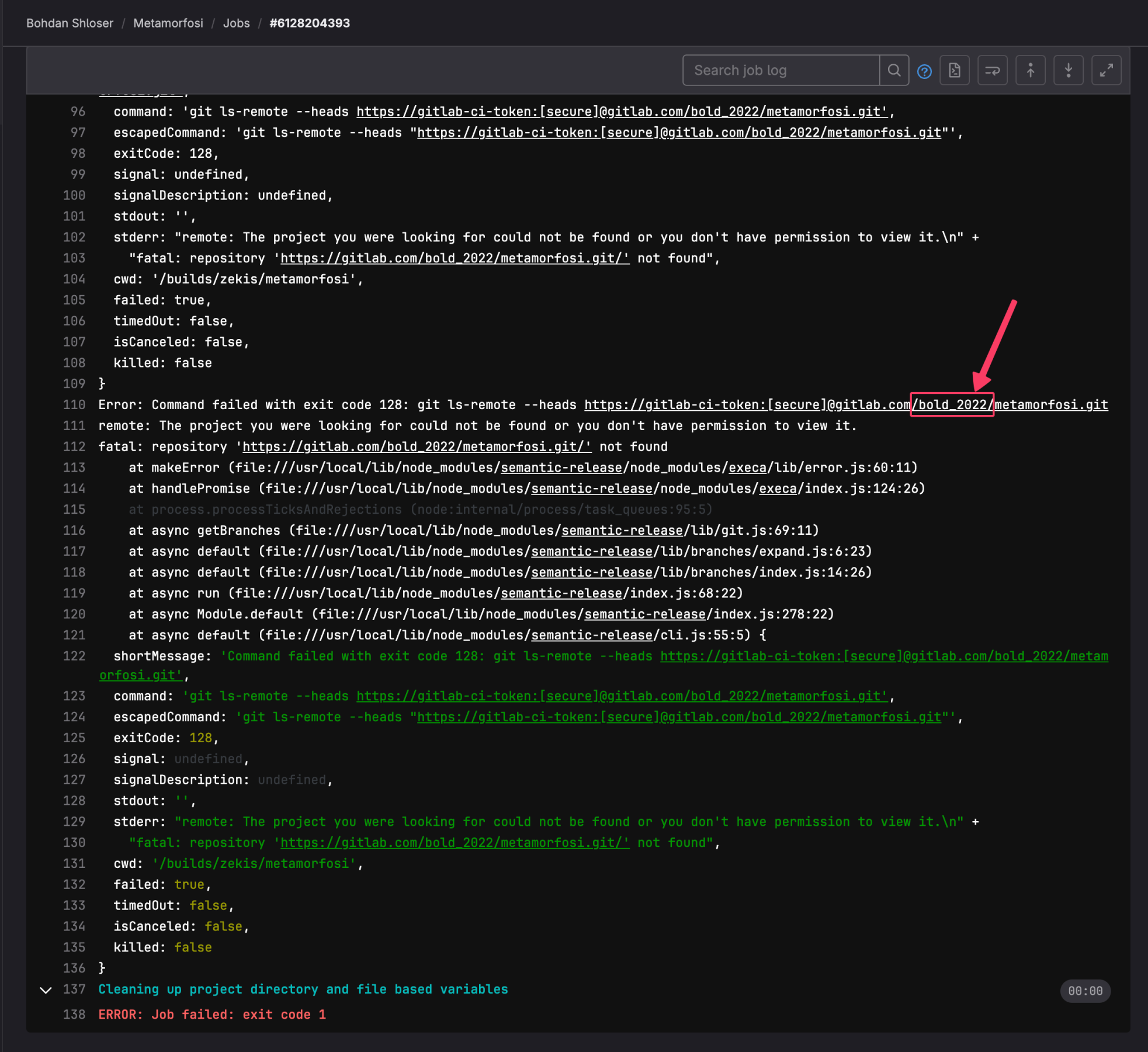The image size is (1148, 1052).
Task: Open gitlab-ci-token URL on line 97
Action: click(x=679, y=133)
